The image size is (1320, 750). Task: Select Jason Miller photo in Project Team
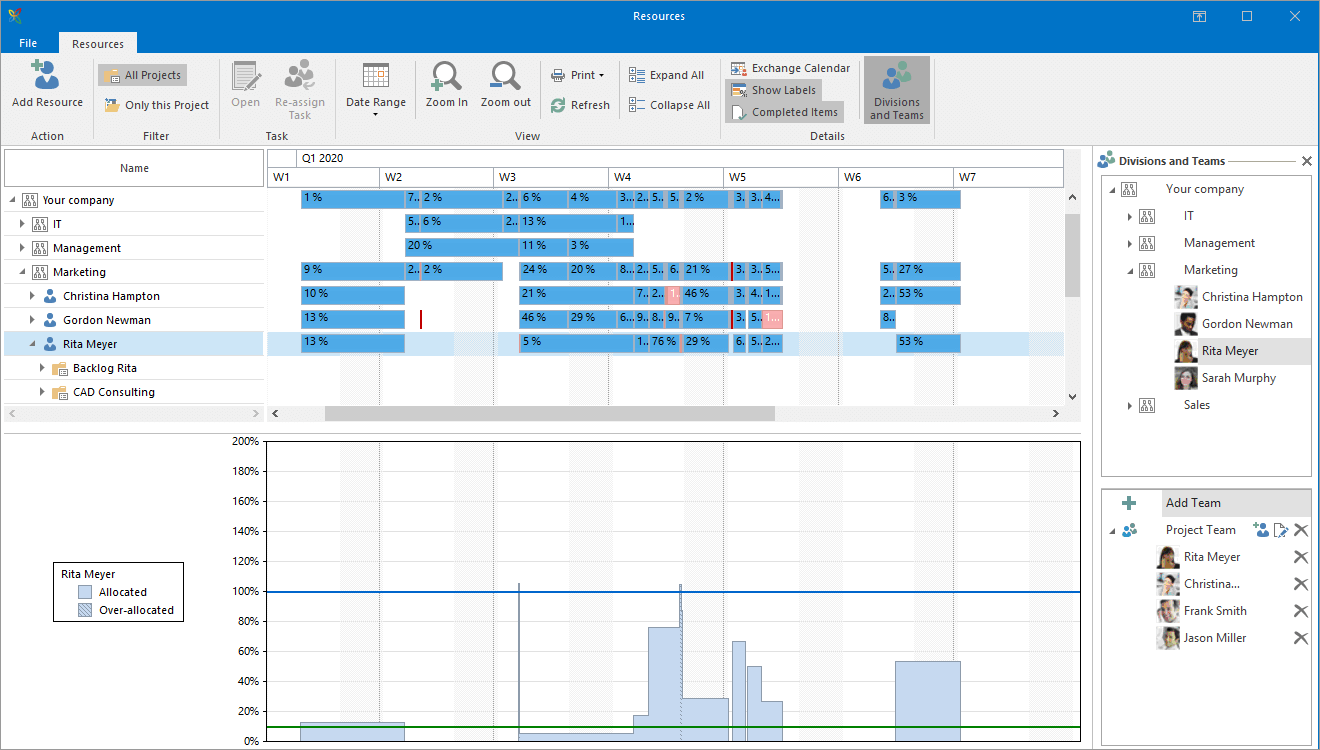[1168, 638]
